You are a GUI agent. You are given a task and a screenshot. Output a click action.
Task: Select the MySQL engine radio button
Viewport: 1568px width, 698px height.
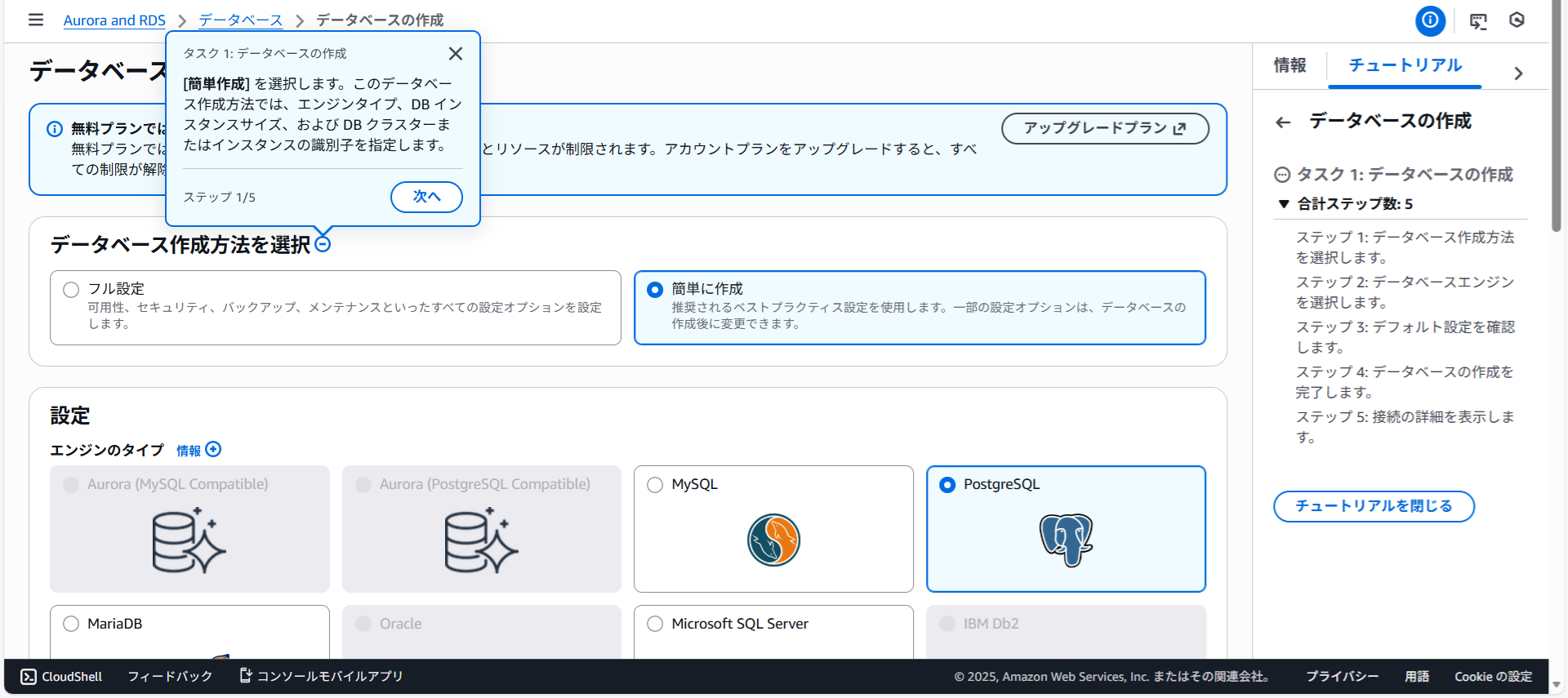coord(655,485)
